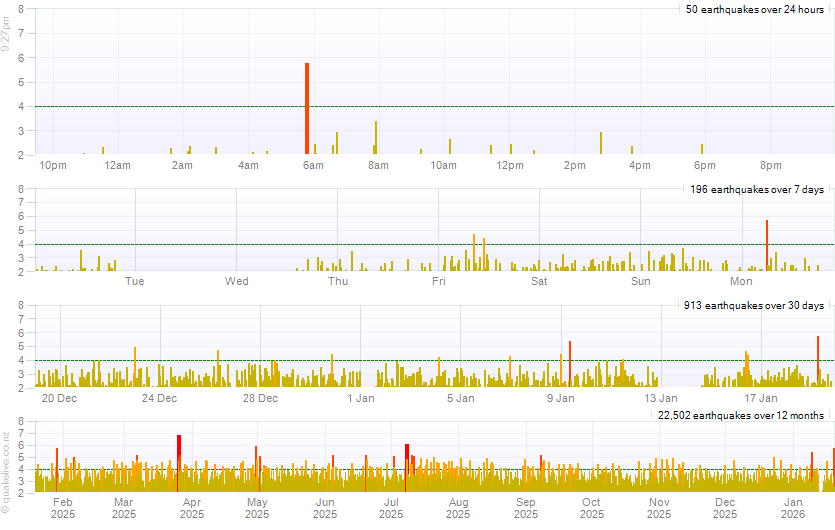Click the Fri axis label
Viewport: 835px width, 530px height.
pyautogui.click(x=438, y=281)
